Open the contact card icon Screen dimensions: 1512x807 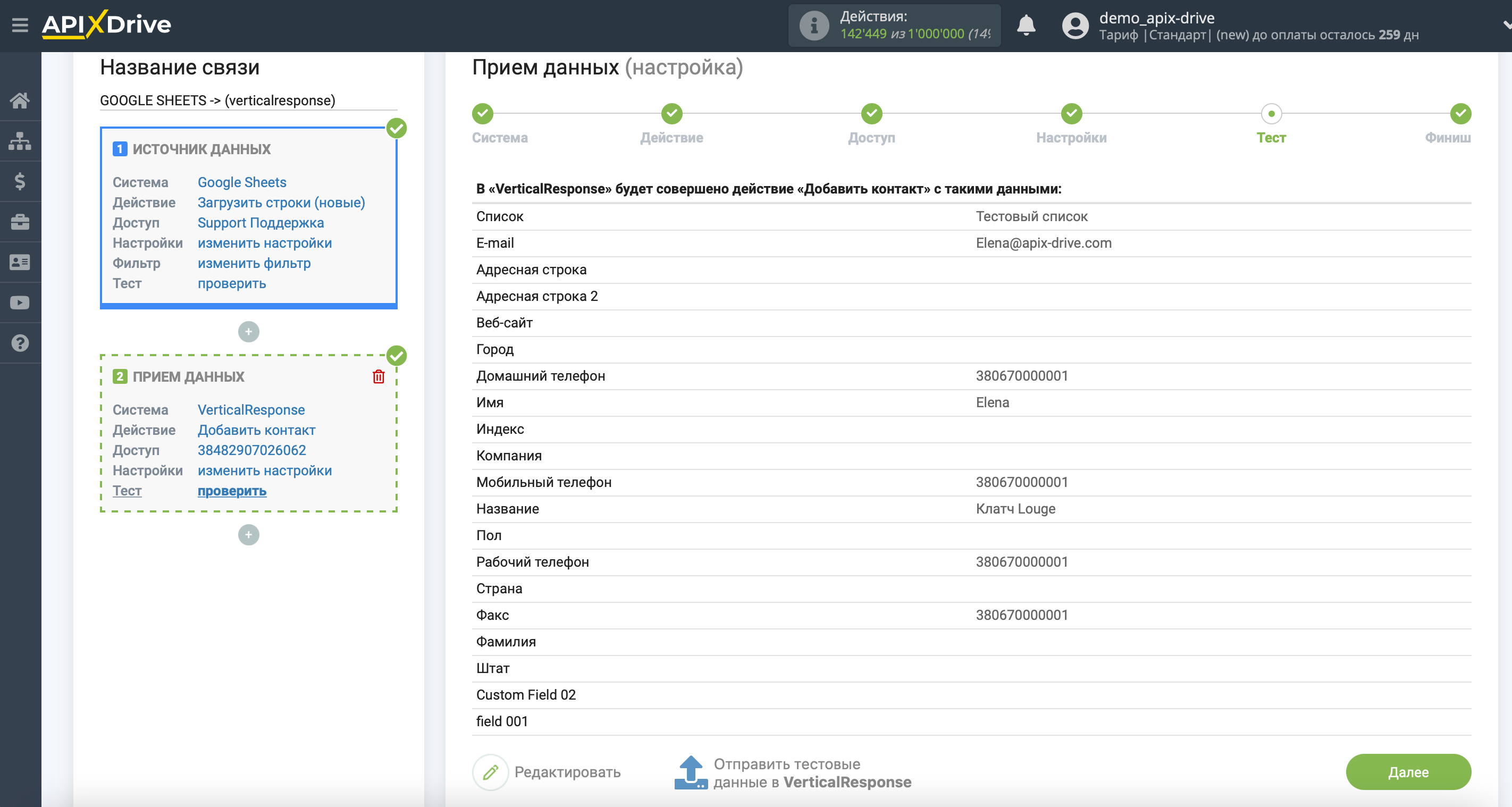click(20, 262)
